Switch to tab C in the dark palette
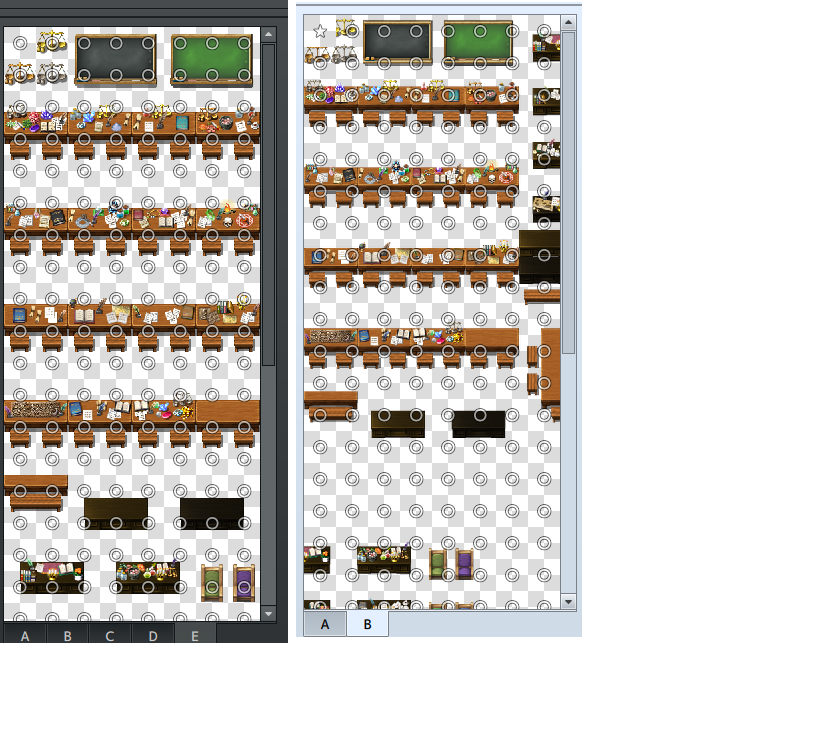 point(110,635)
